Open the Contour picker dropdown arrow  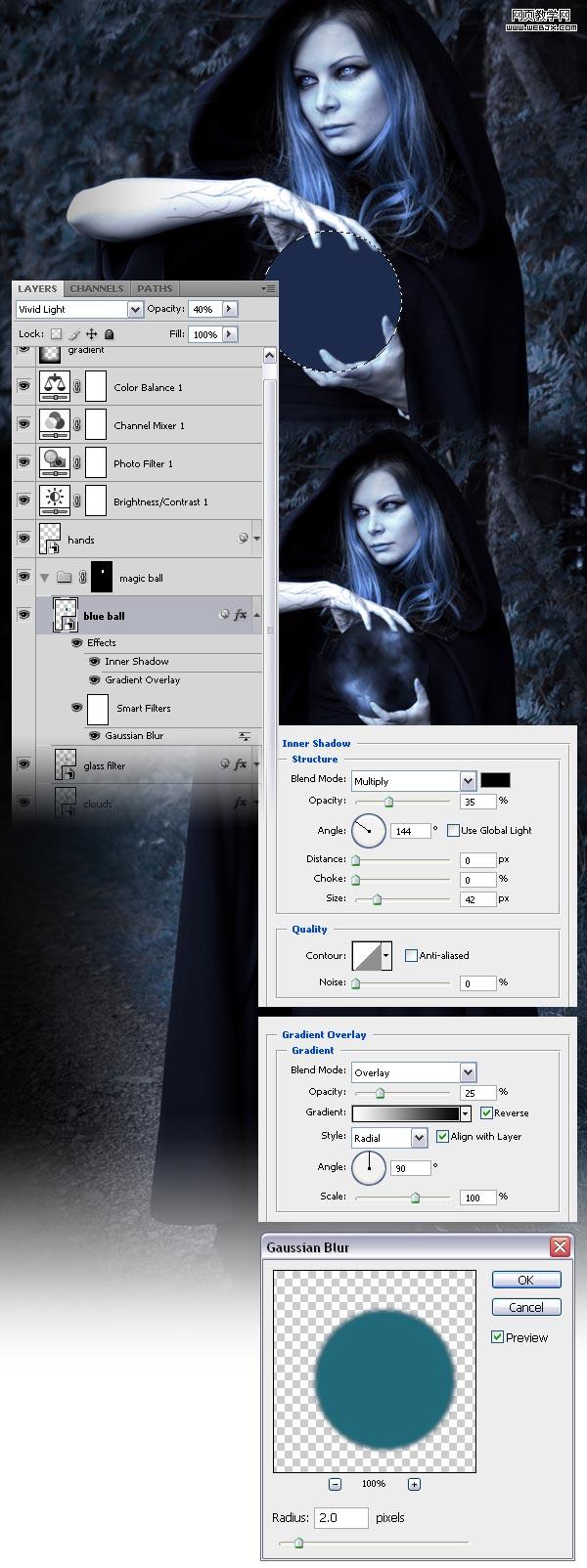pyautogui.click(x=386, y=955)
